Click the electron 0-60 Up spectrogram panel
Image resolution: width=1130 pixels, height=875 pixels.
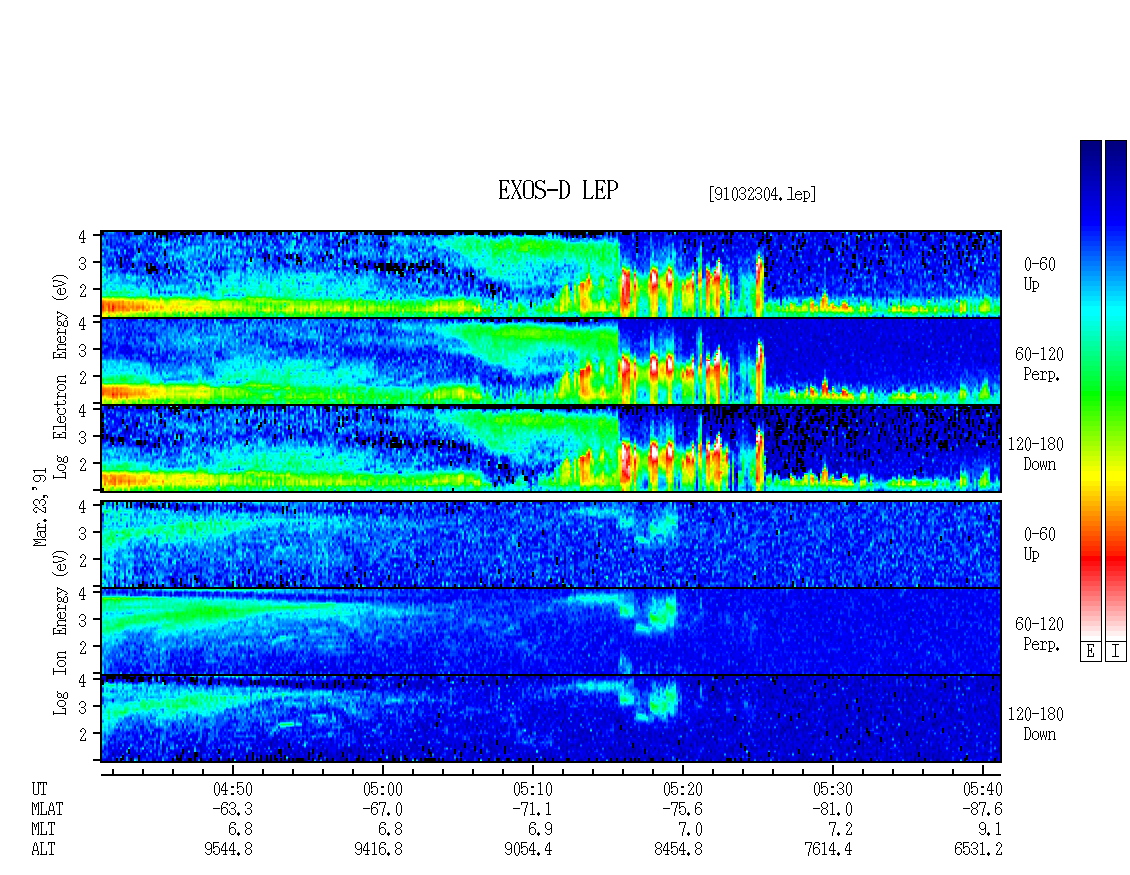[551, 274]
